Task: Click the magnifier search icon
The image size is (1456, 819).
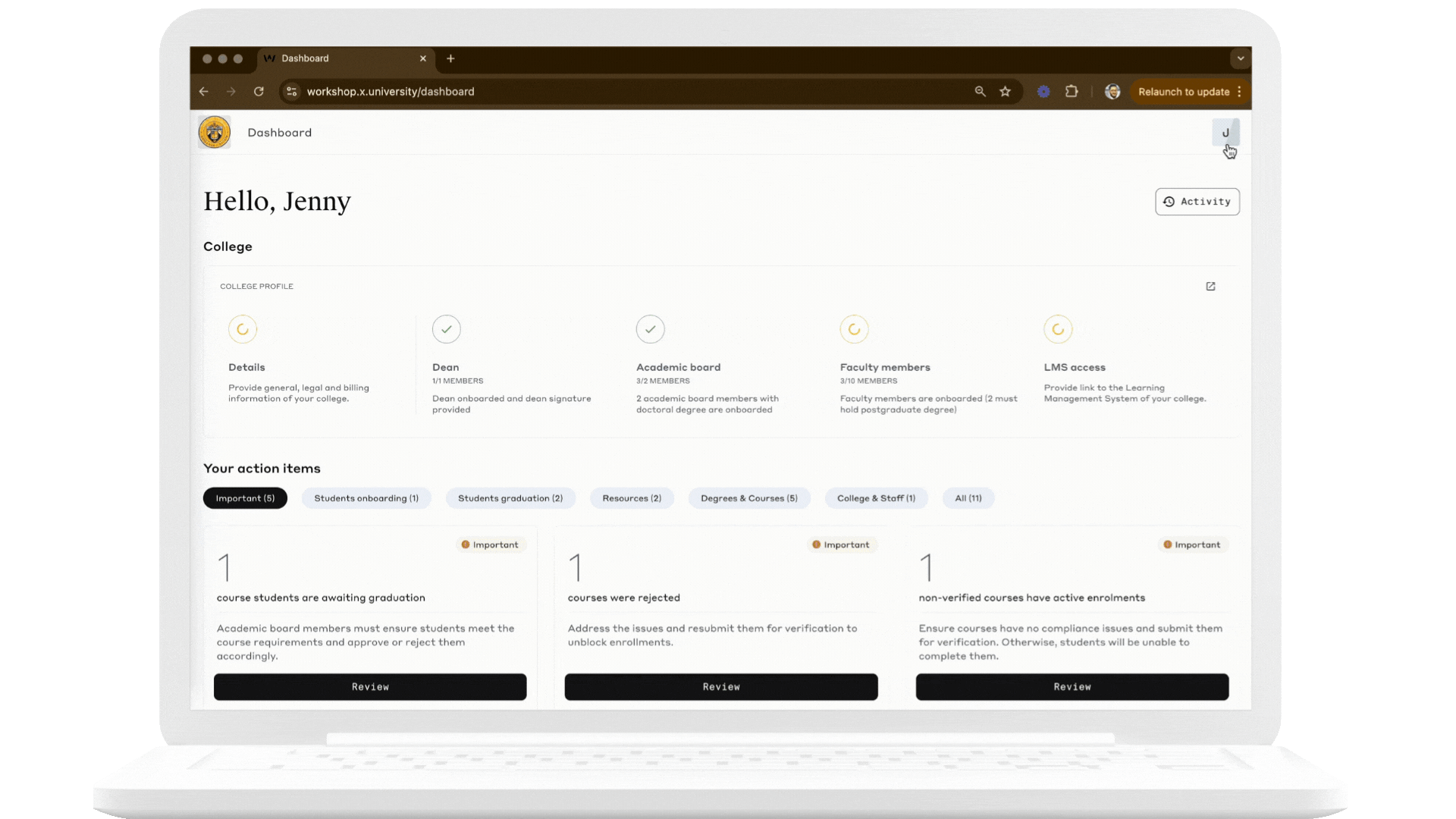Action: (980, 91)
